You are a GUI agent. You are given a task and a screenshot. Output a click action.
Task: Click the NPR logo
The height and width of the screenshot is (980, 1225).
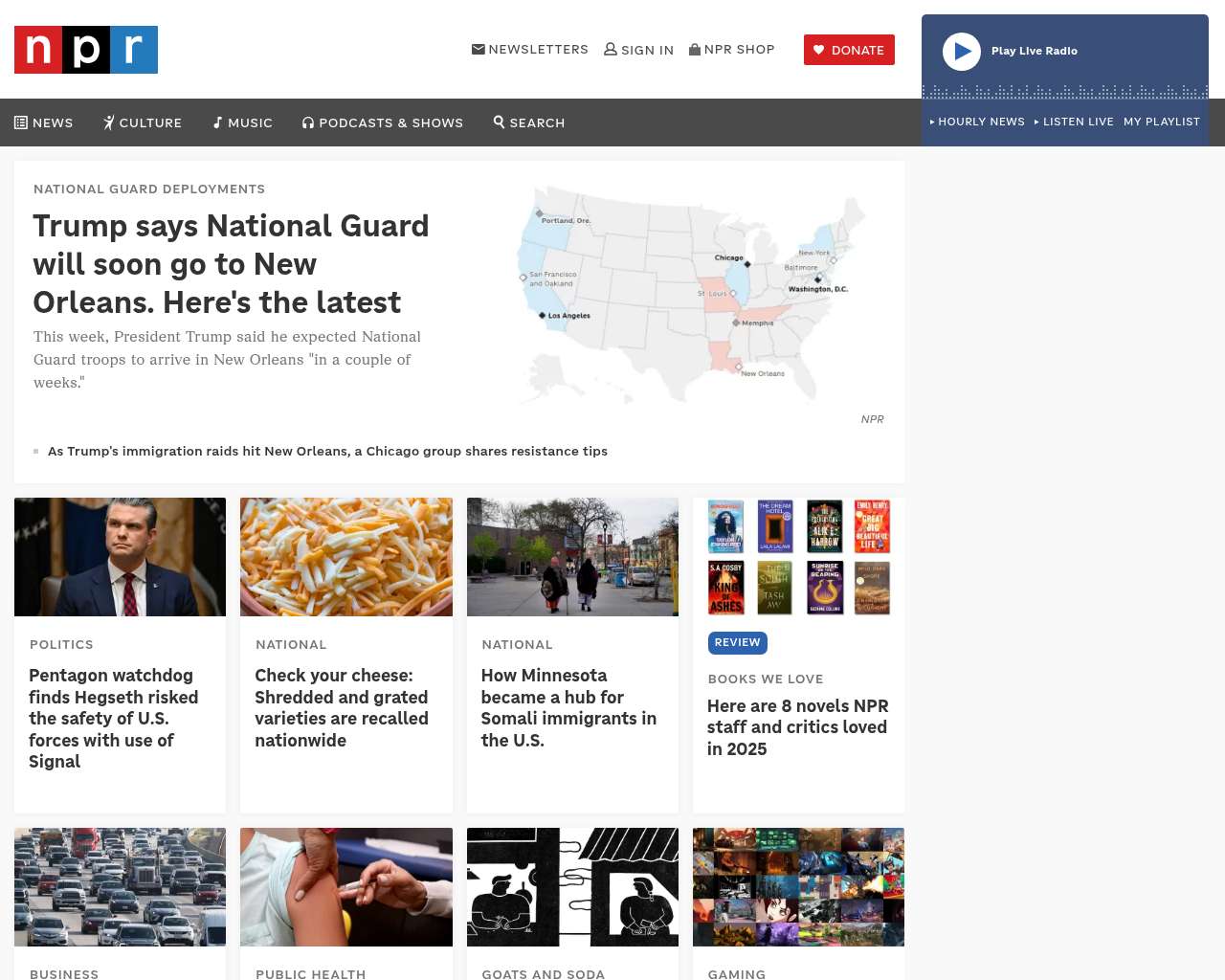point(86,50)
